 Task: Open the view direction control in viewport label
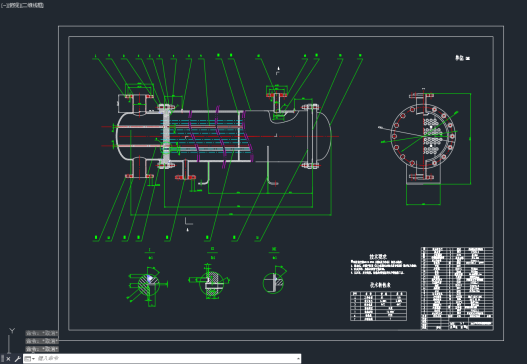(x=14, y=5)
